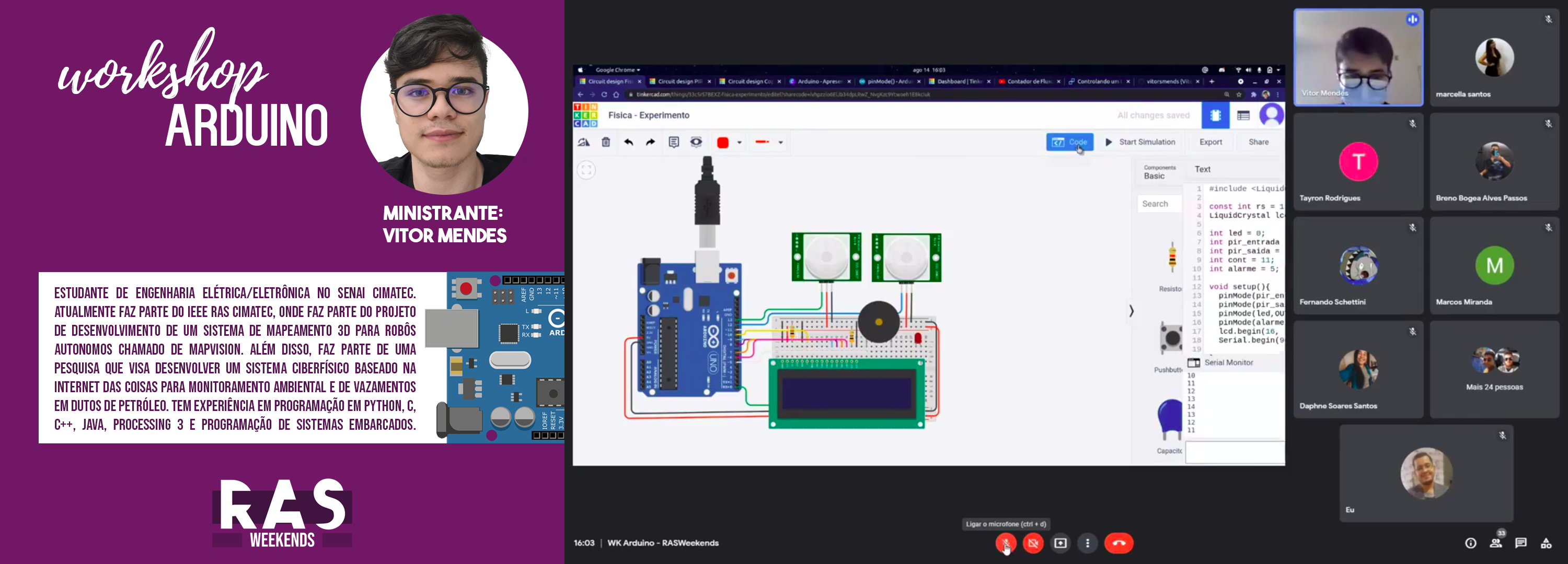Turn on the camera in Google Meet
This screenshot has height=564, width=1568.
coord(1033,543)
